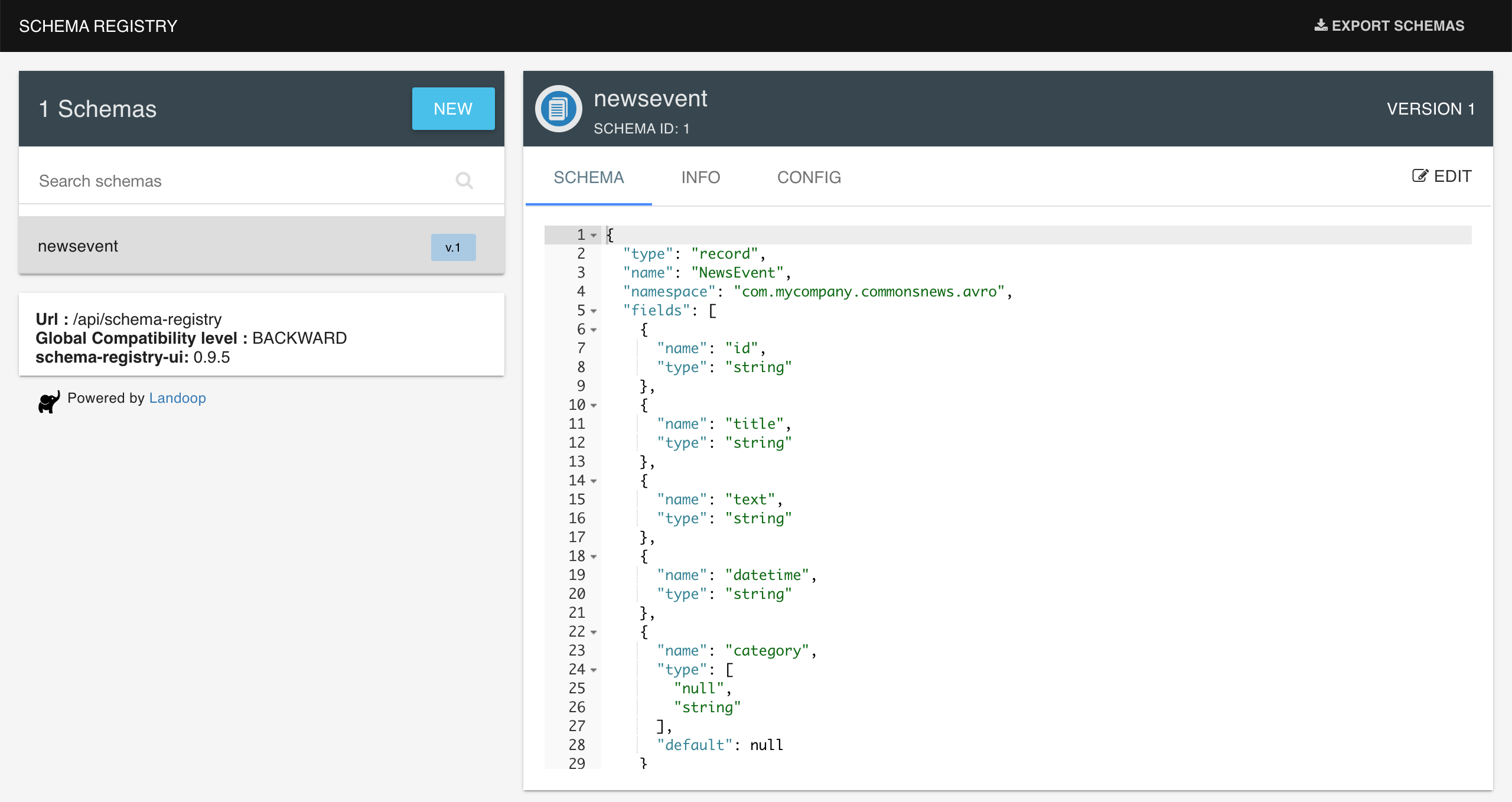Screen dimensions: 1512x802
Task: Click the Edit pencil icon
Action: point(1419,176)
